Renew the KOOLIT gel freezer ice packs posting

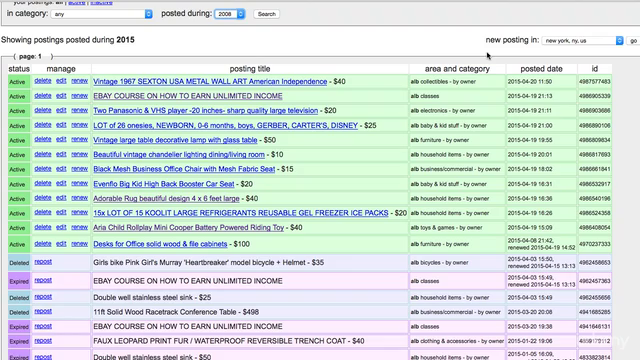coord(80,212)
